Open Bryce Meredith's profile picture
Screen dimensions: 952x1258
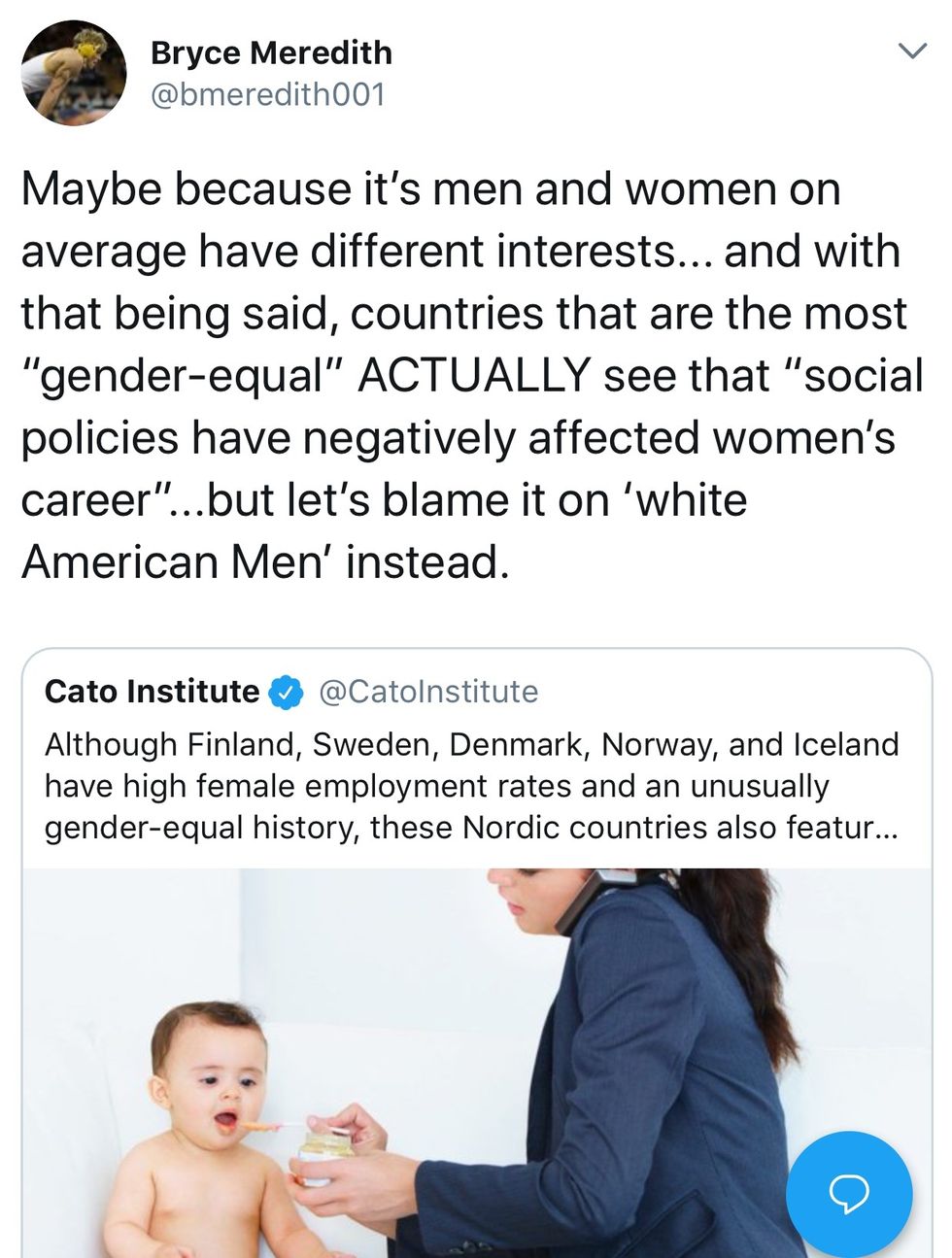click(x=74, y=74)
